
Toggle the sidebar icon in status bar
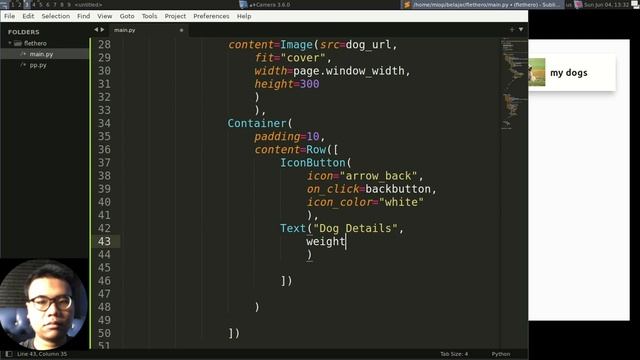tap(9, 354)
